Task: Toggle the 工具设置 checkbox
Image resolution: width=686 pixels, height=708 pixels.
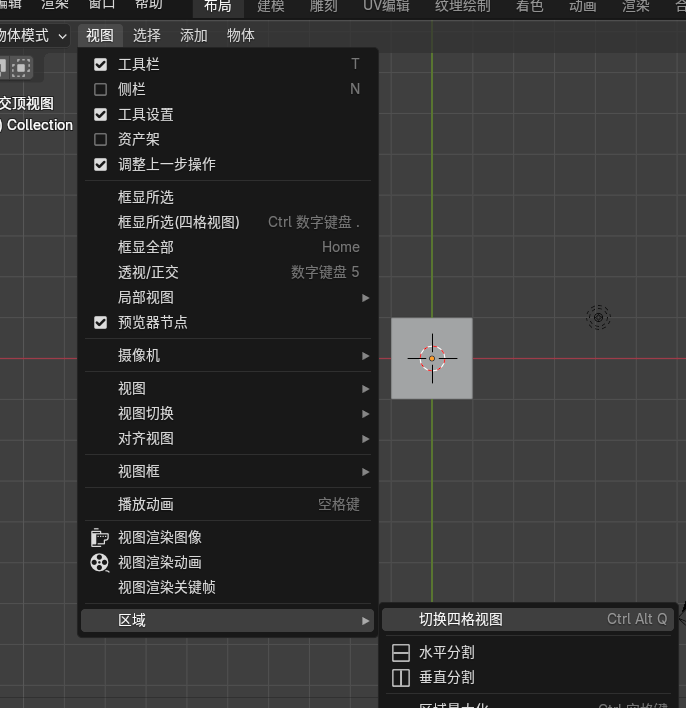Action: [x=100, y=115]
